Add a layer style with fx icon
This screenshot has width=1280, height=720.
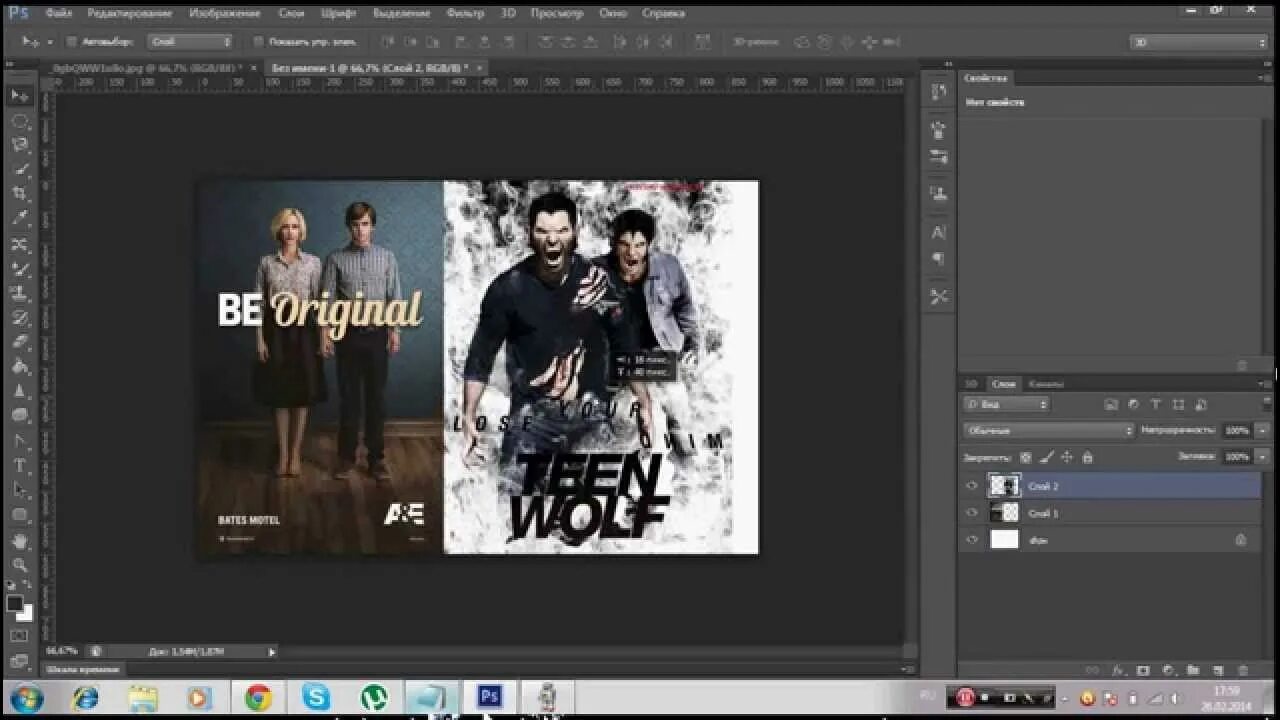pos(1118,670)
